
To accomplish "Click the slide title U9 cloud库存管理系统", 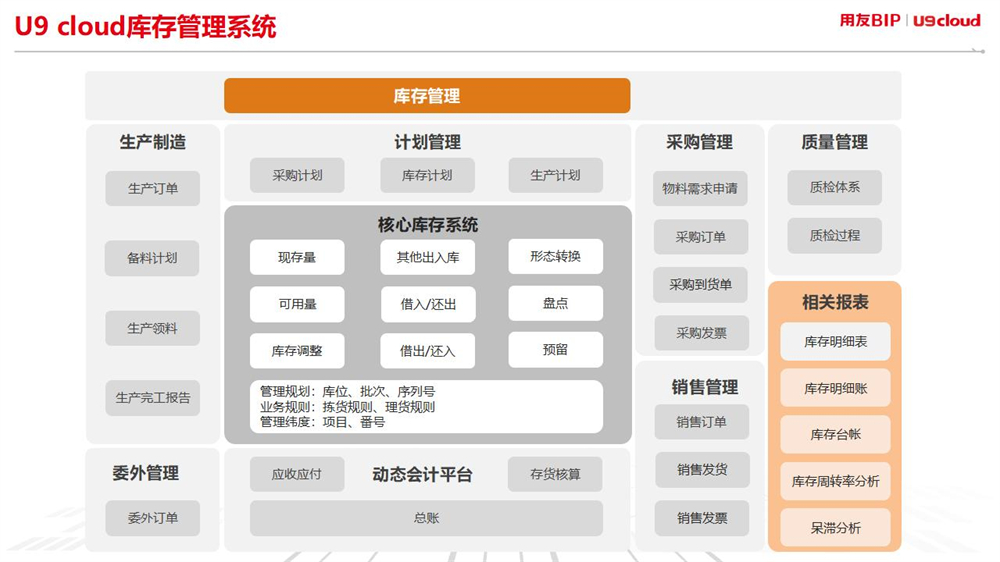I will point(145,26).
